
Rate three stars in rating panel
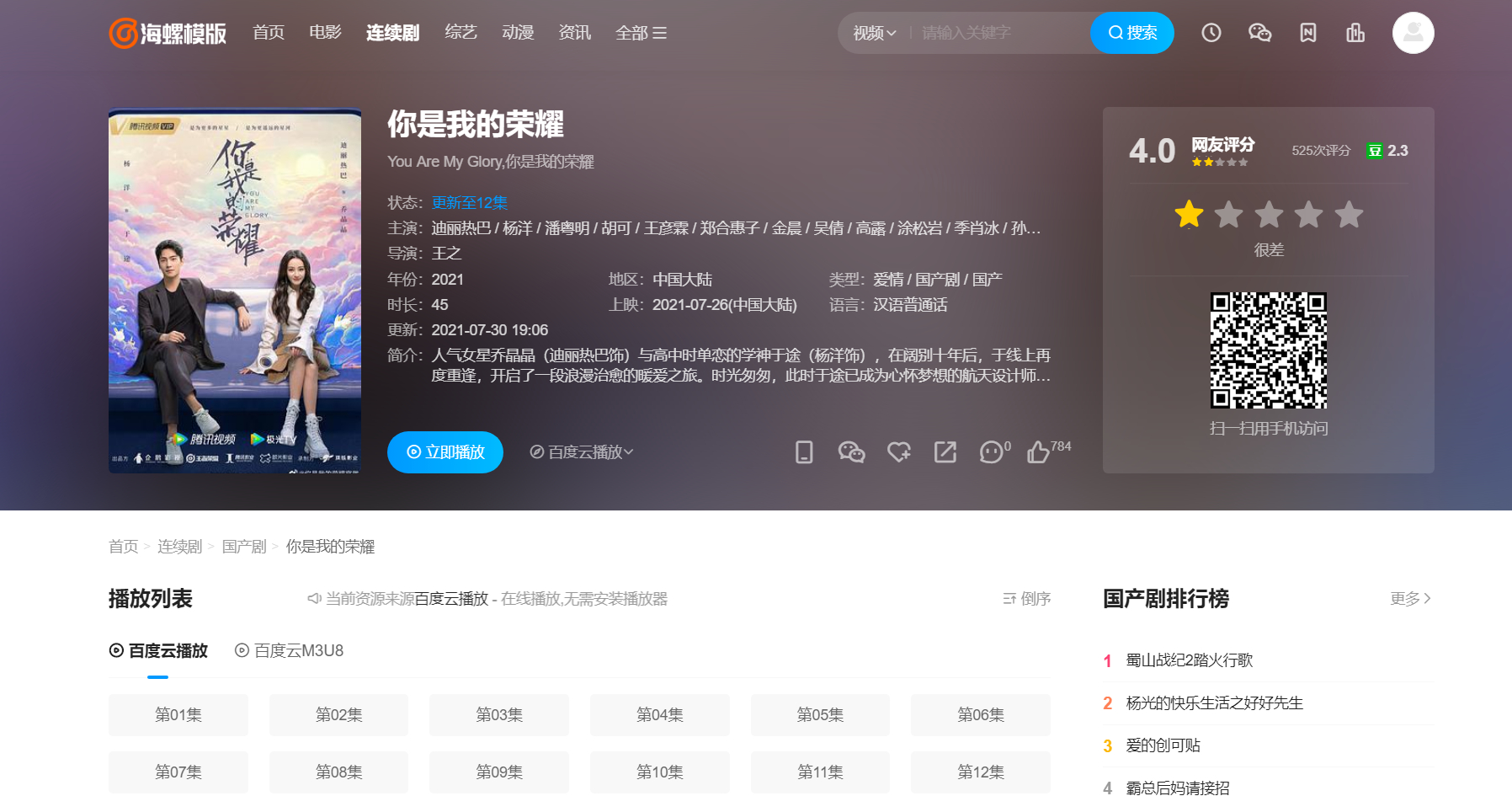[1269, 215]
